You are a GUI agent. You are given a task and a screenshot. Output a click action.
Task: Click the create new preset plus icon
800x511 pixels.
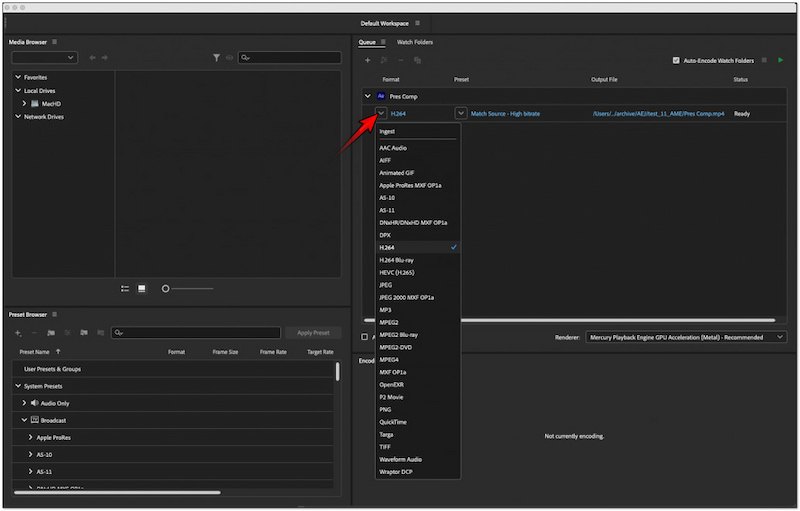(17, 332)
